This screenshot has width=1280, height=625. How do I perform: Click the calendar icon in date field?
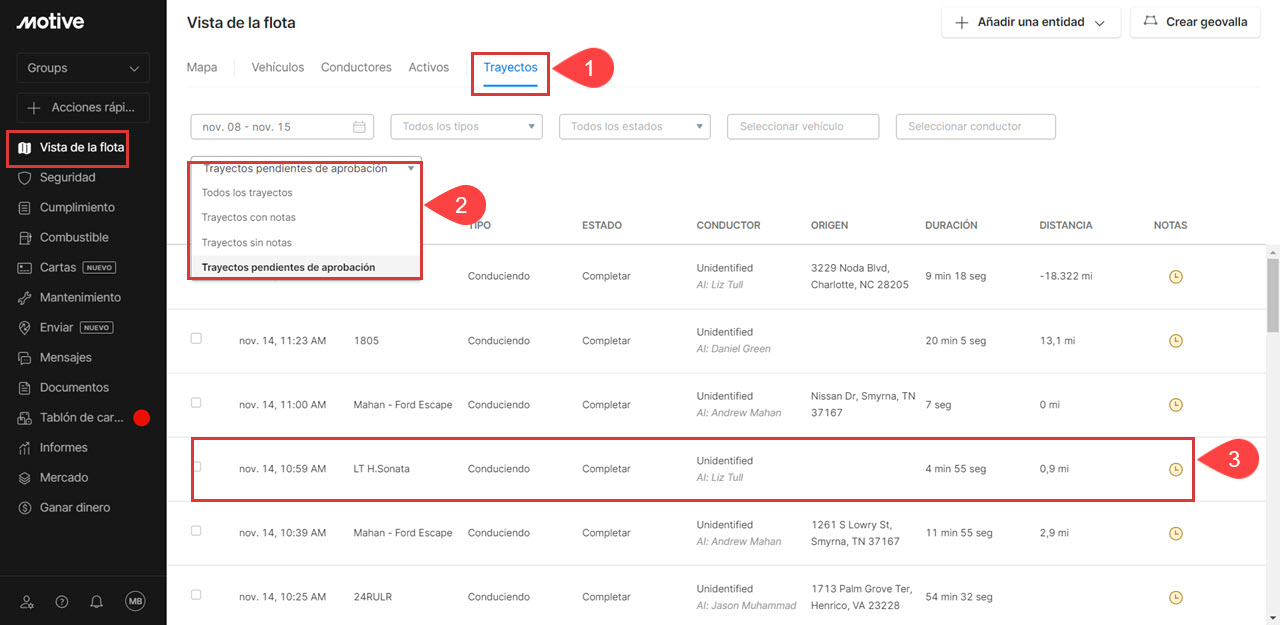pyautogui.click(x=359, y=127)
